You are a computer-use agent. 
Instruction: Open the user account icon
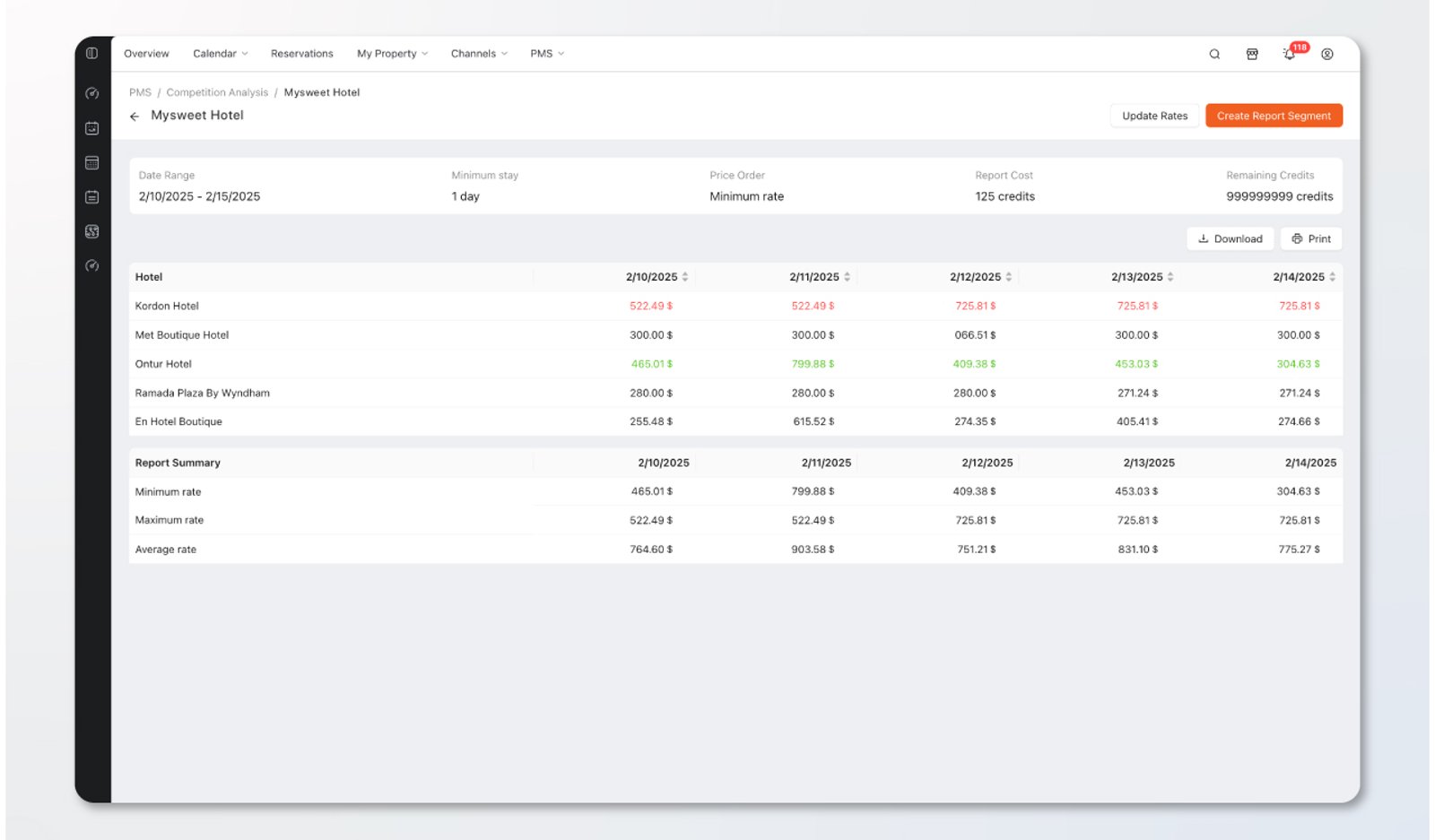(1327, 54)
